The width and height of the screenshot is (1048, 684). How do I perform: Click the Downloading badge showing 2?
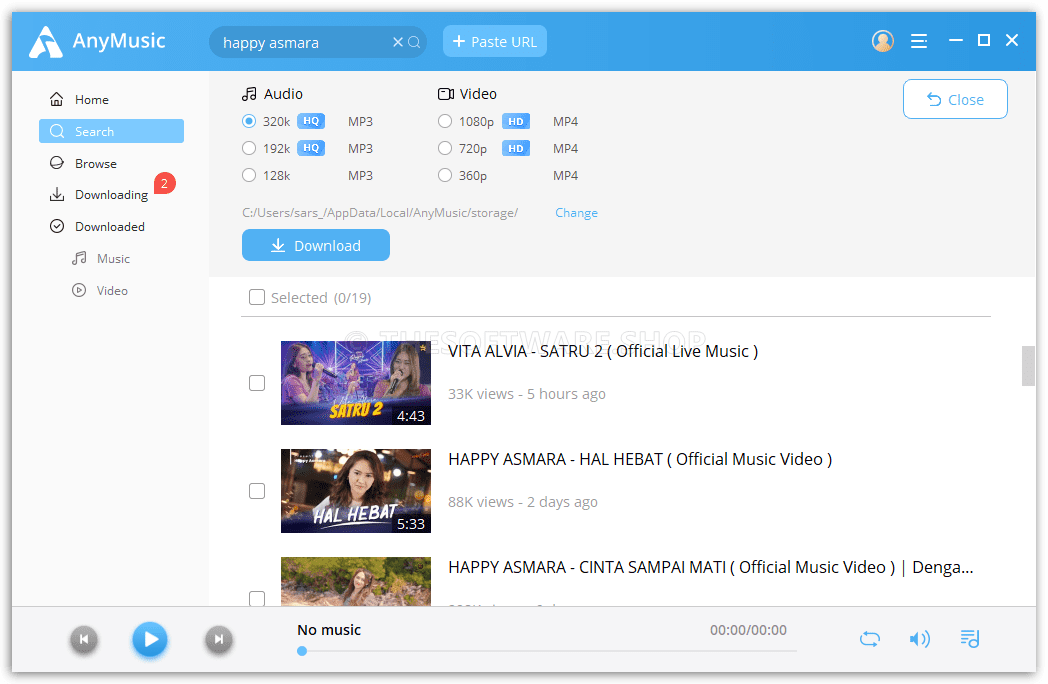(x=164, y=183)
